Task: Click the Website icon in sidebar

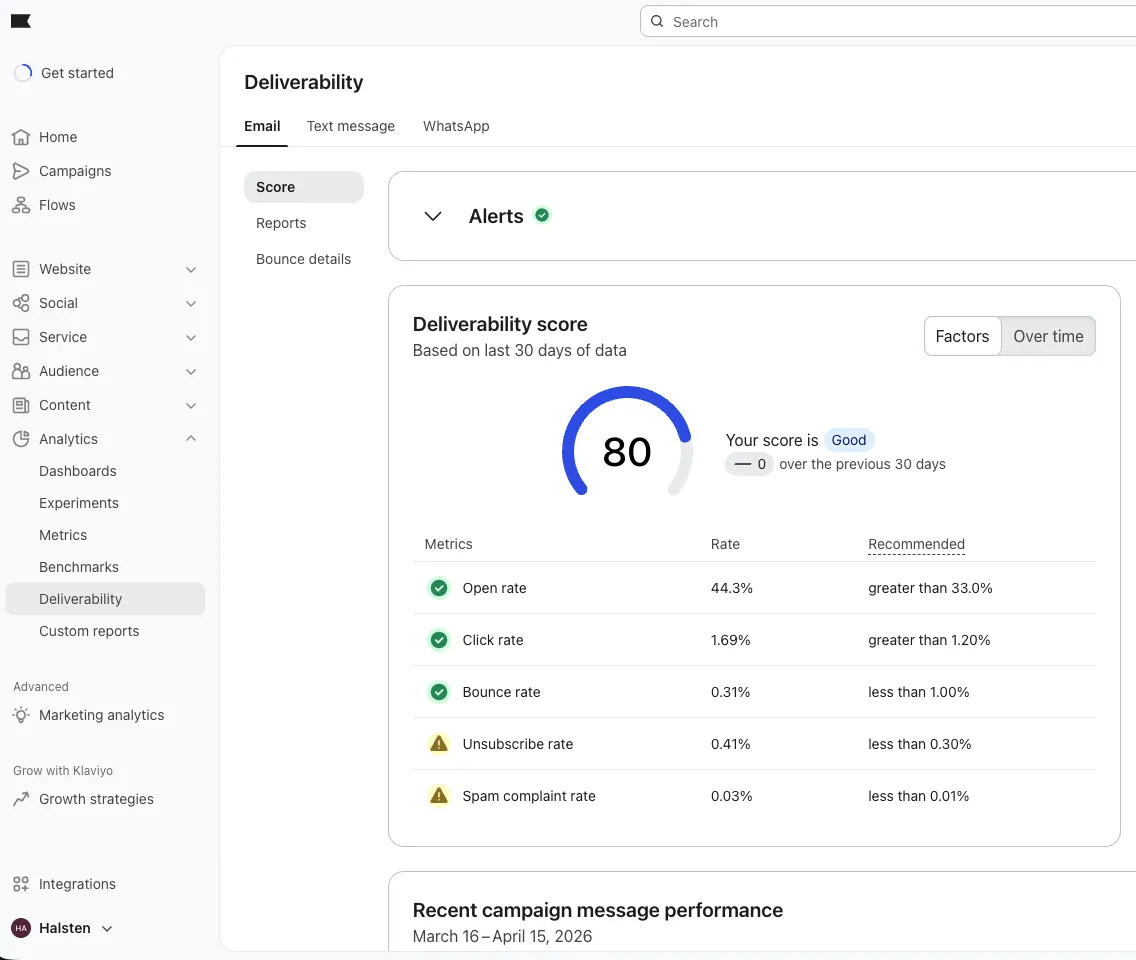Action: click(x=21, y=269)
